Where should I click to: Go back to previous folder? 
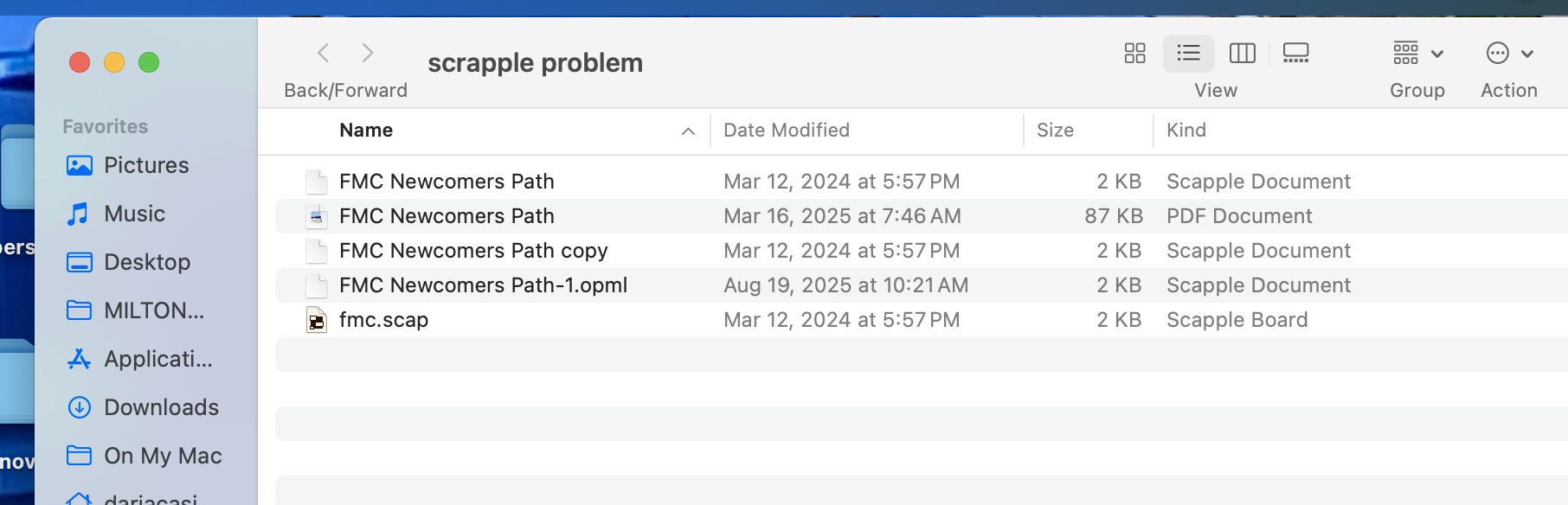(324, 54)
